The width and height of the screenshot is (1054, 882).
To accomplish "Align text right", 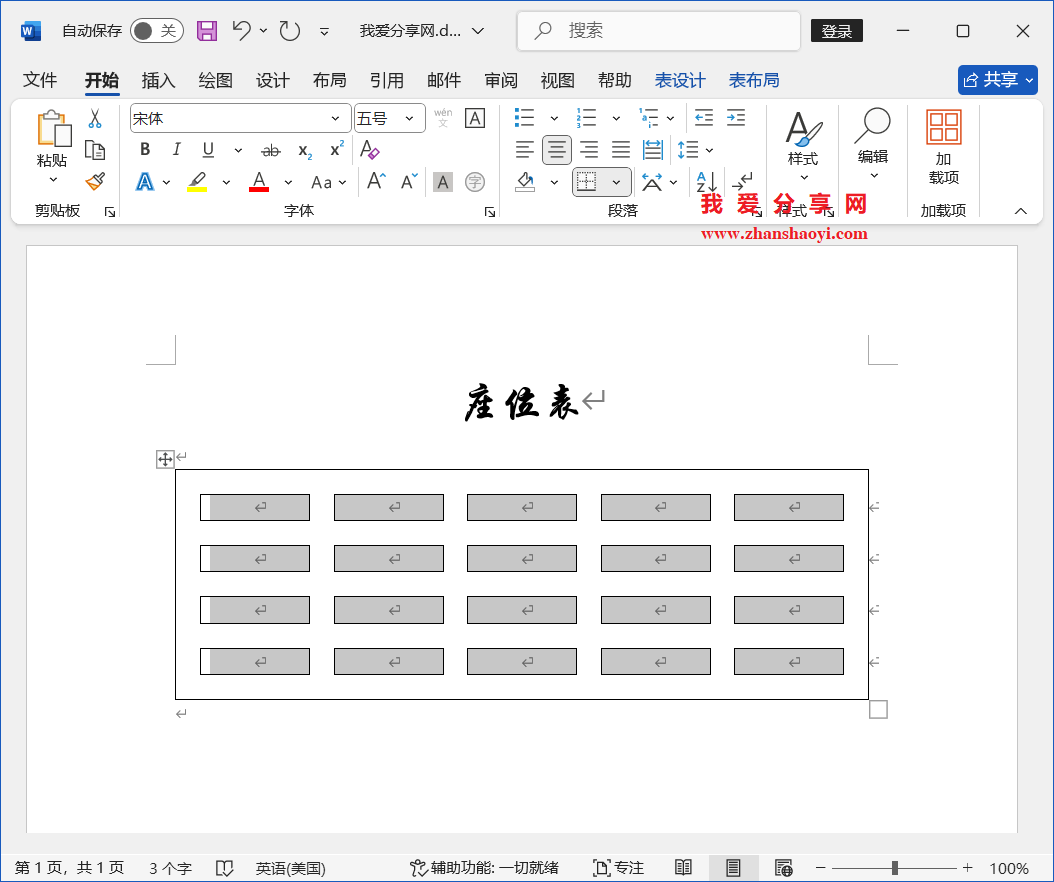I will 589,150.
